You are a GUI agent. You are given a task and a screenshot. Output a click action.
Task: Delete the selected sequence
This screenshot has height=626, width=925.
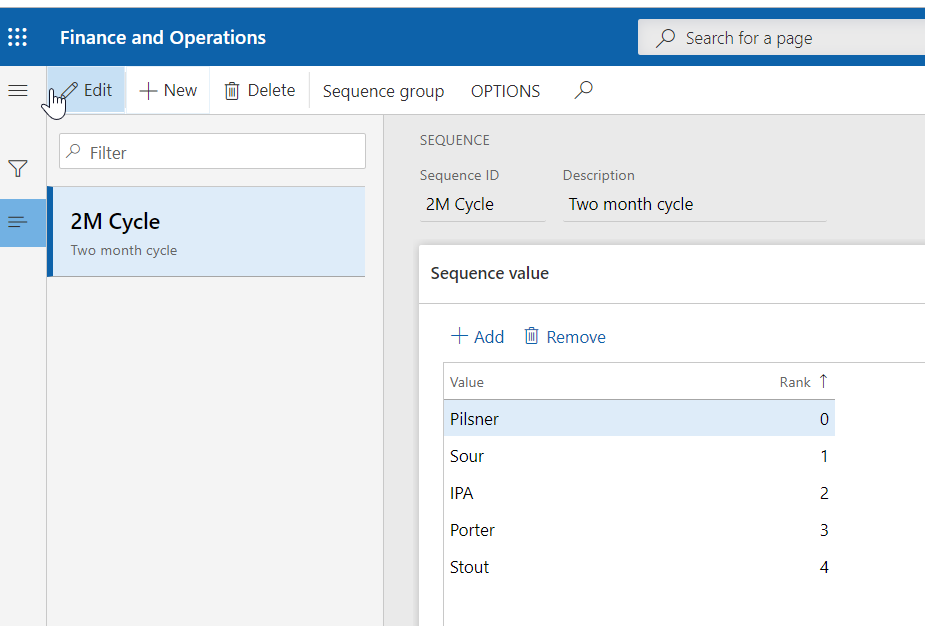pos(259,91)
